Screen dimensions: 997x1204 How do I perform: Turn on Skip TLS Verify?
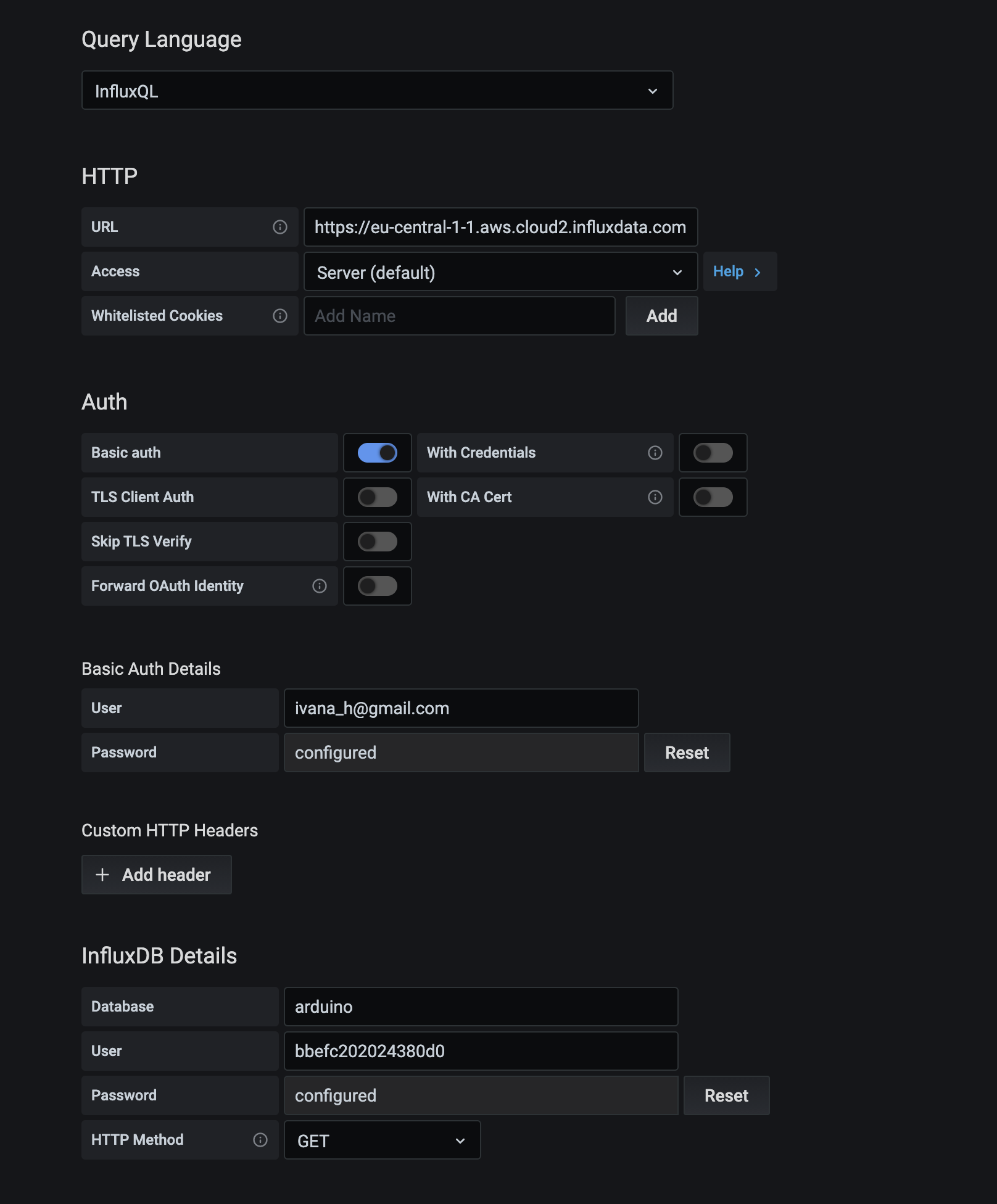point(378,542)
